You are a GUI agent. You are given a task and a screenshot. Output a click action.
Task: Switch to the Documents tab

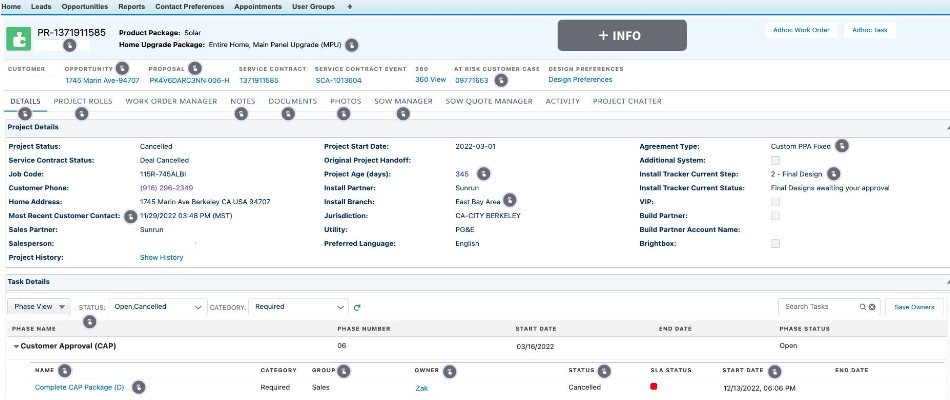tap(293, 101)
